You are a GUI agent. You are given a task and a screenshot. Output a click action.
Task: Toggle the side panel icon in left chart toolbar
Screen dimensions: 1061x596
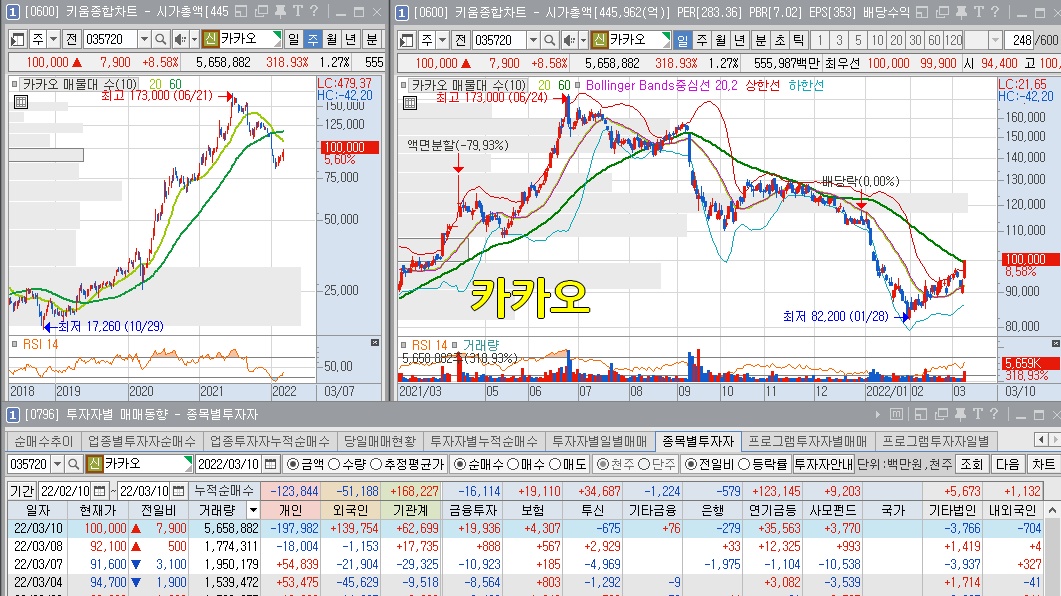coord(18,40)
